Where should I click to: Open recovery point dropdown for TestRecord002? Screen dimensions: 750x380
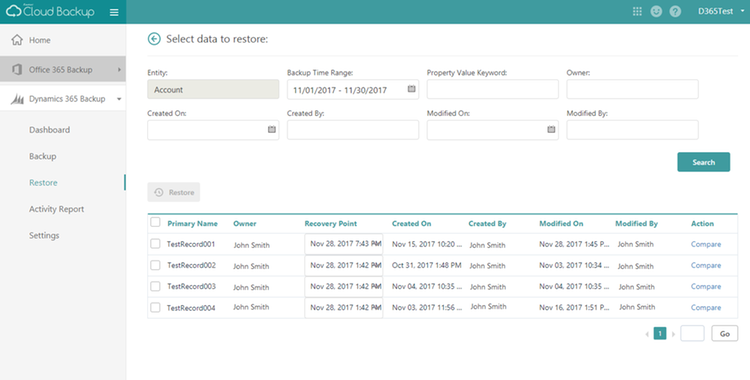(x=343, y=265)
